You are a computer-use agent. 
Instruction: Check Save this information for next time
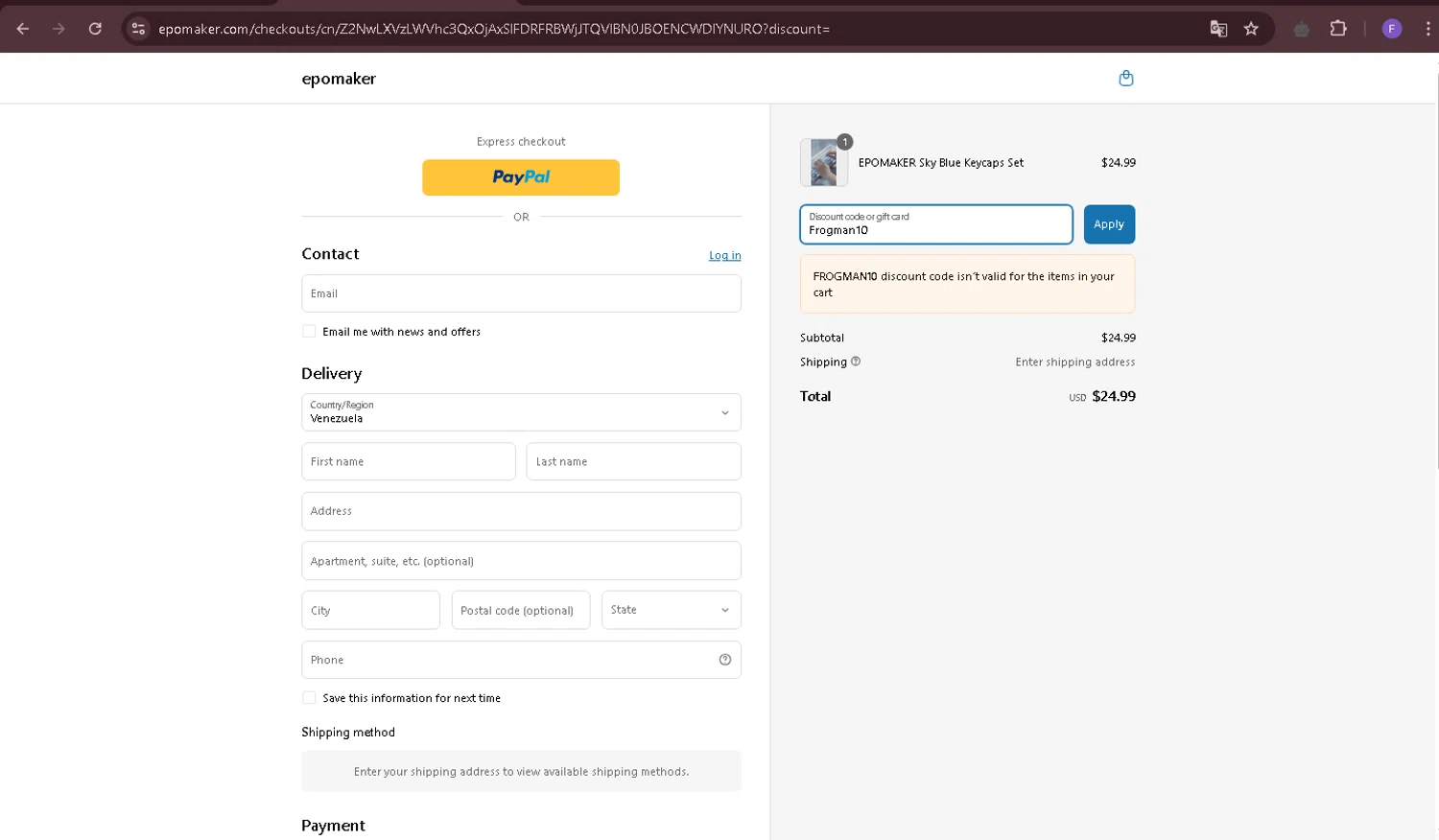309,698
